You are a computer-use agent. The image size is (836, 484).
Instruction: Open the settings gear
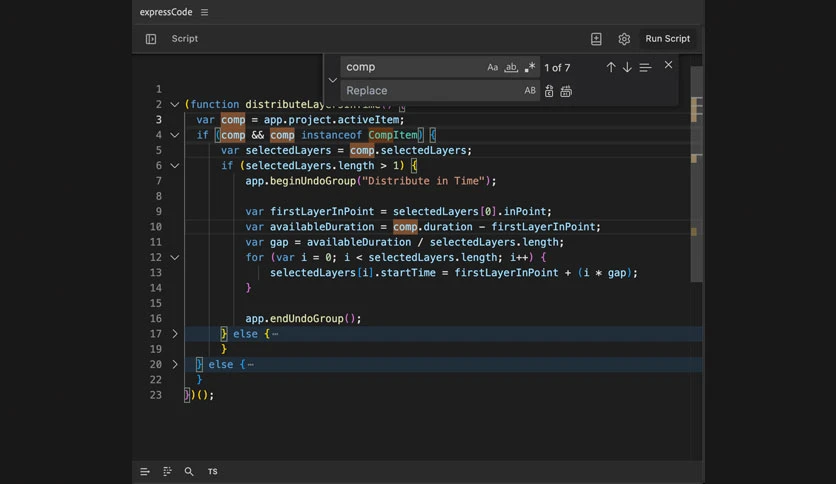click(624, 39)
